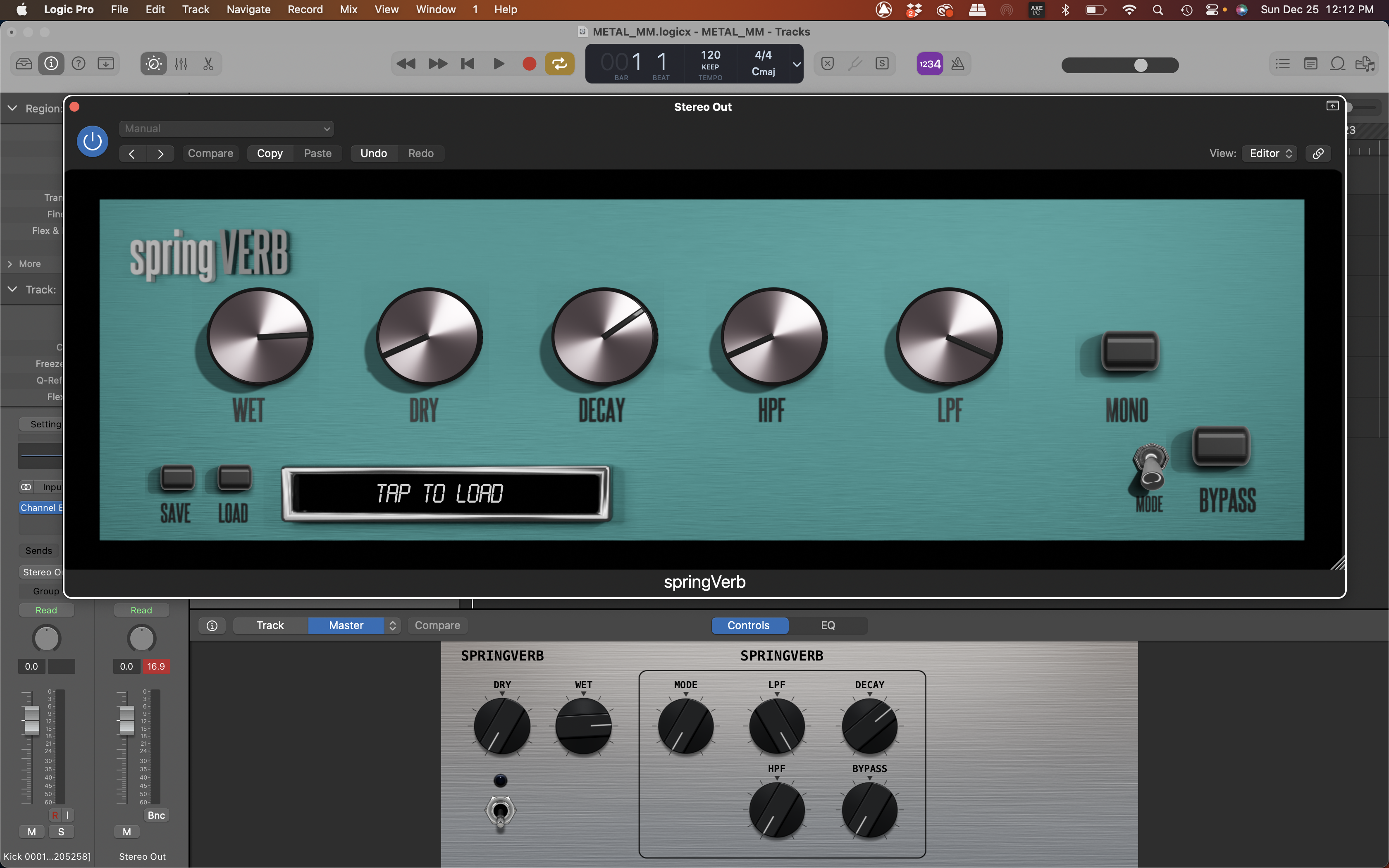Open the Navigate menu
The width and height of the screenshot is (1389, 868).
[248, 9]
